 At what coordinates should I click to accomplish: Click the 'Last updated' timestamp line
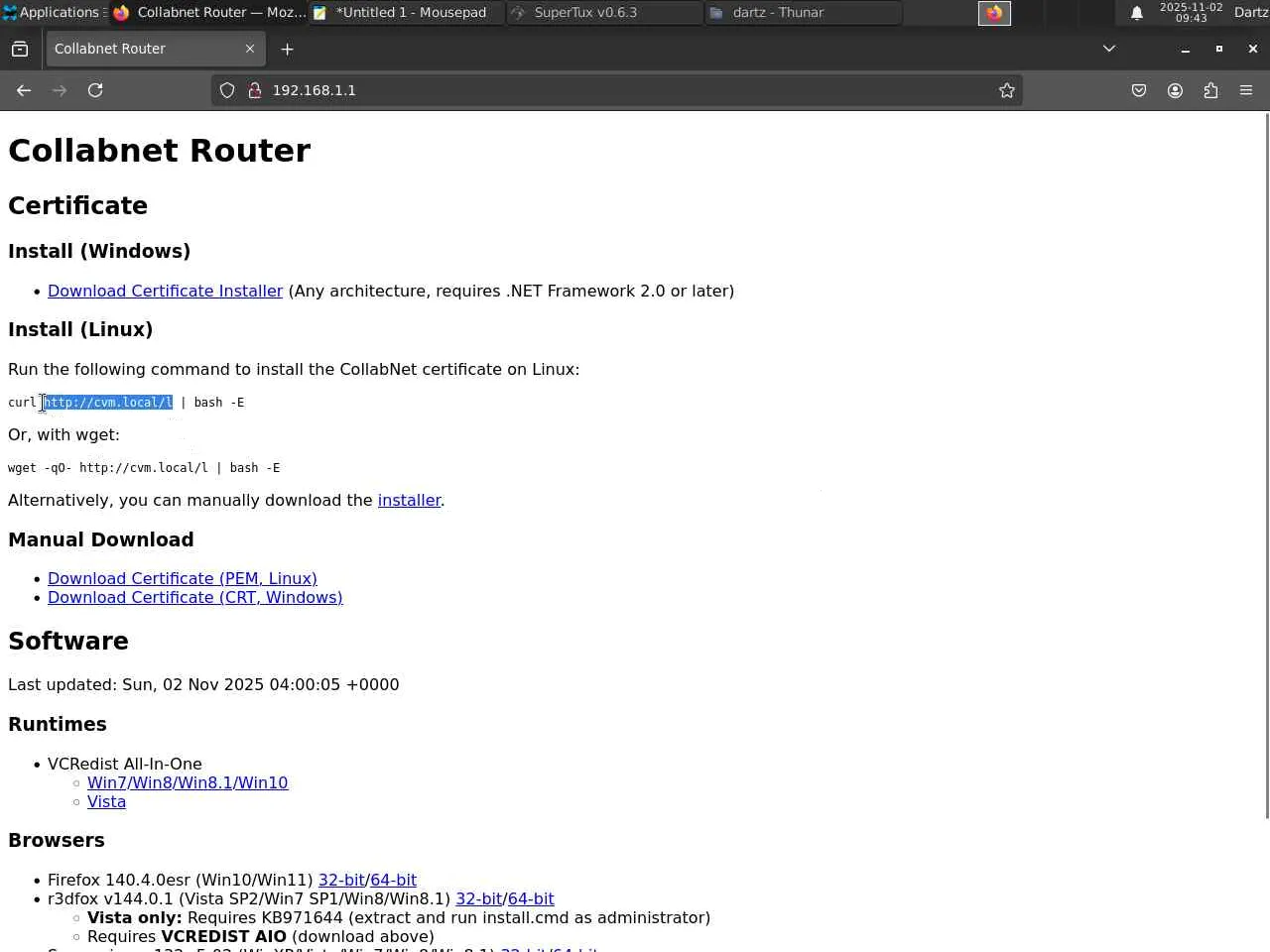tap(203, 684)
